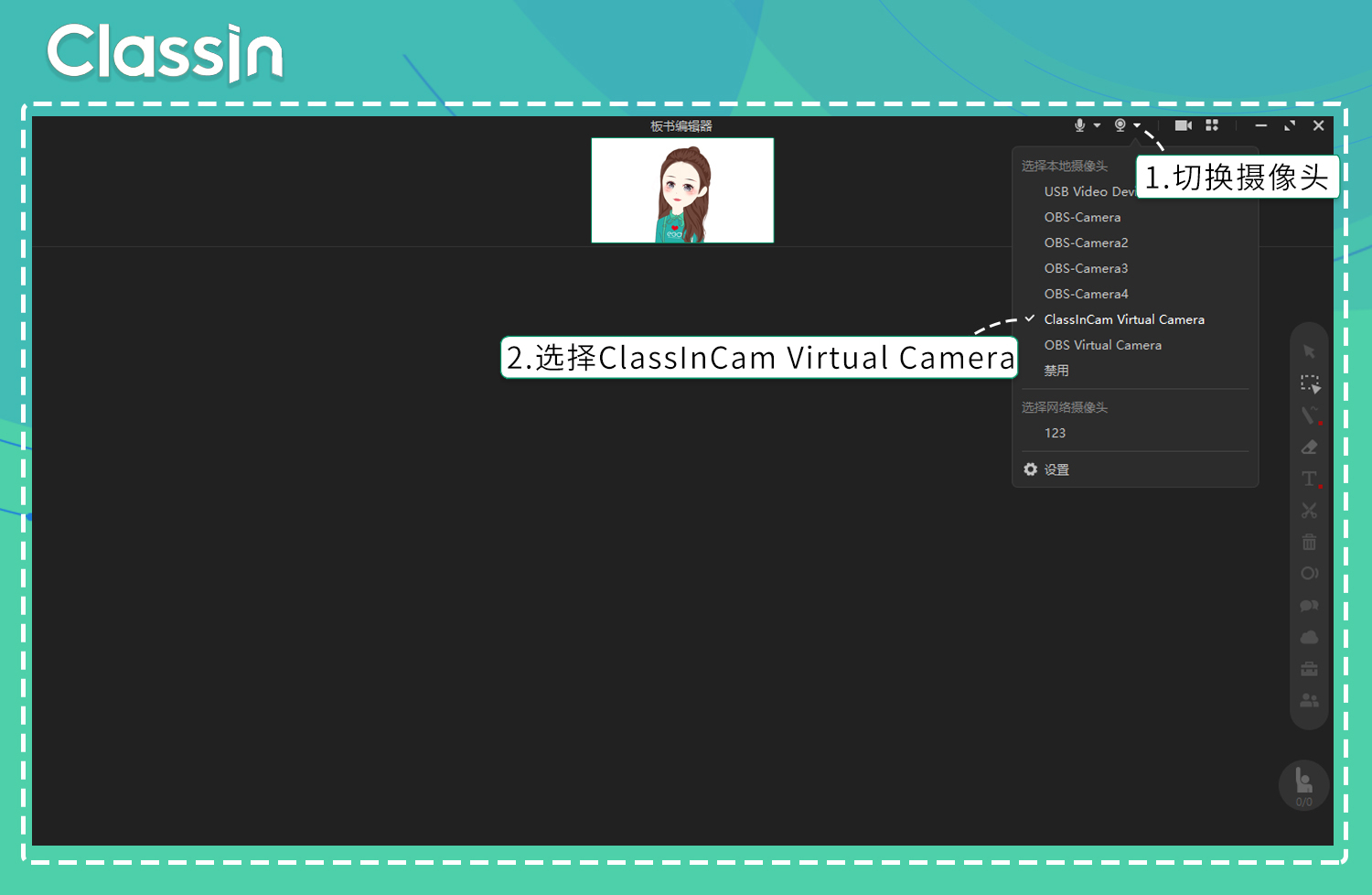Open the microphone dropdown arrow
Image resolution: width=1372 pixels, height=895 pixels.
(1097, 125)
